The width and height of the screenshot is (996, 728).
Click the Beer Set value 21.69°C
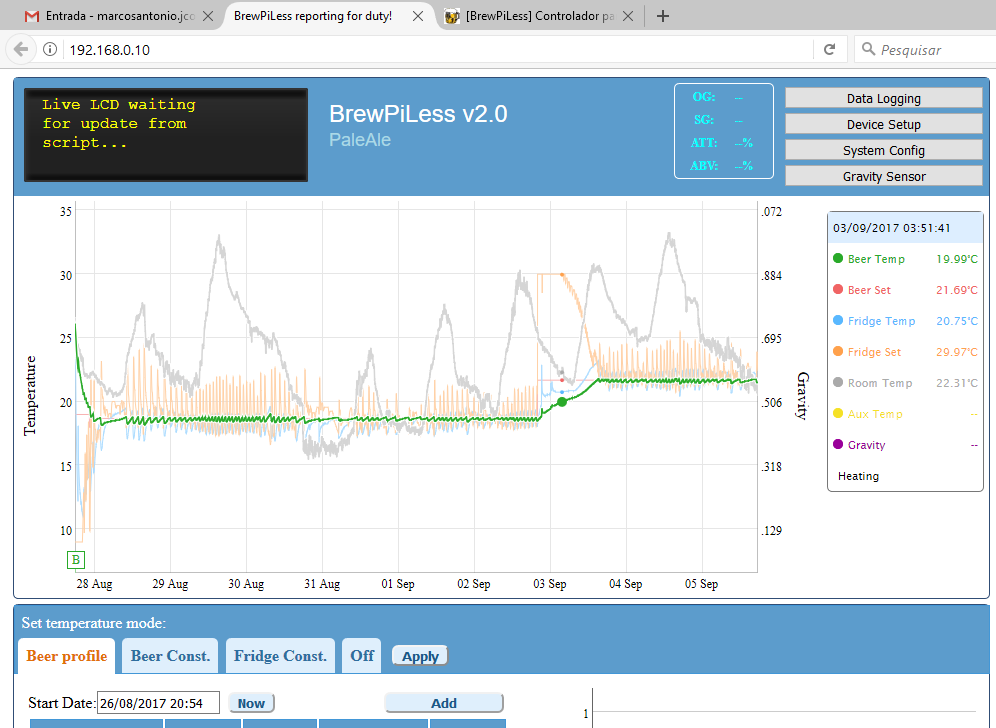point(957,290)
